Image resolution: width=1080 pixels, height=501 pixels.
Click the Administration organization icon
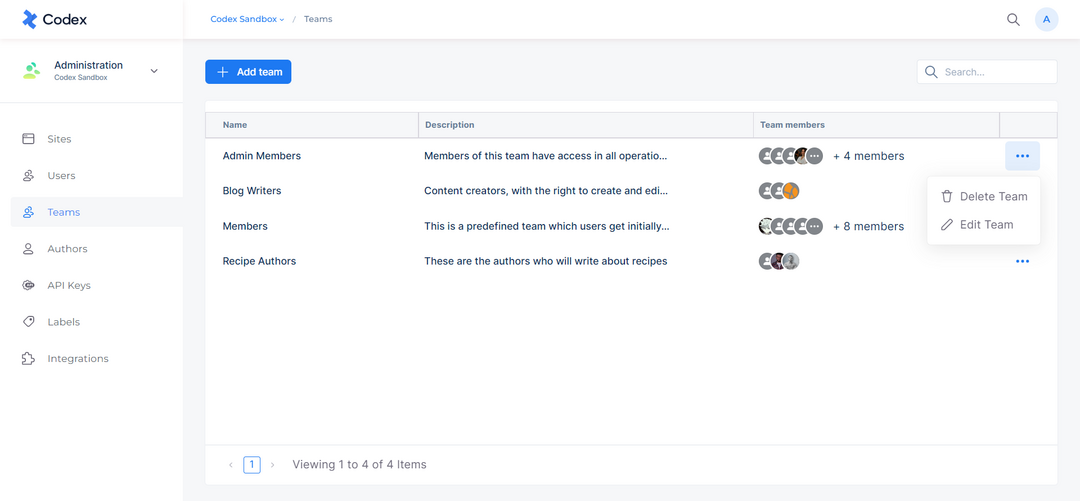pos(31,70)
